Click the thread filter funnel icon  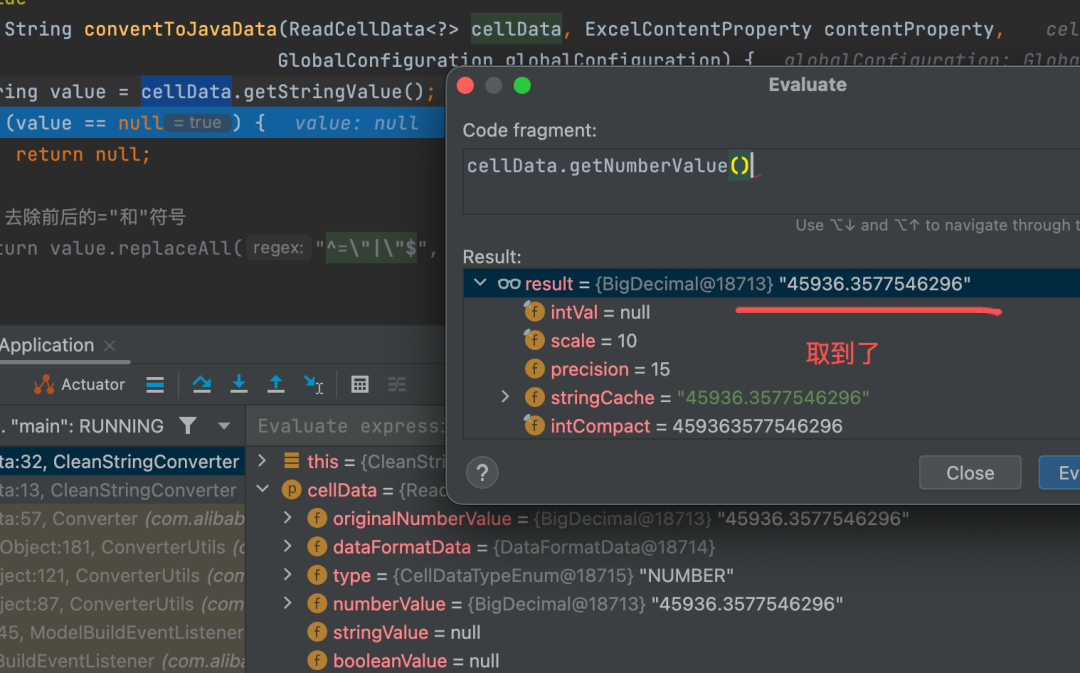point(187,426)
